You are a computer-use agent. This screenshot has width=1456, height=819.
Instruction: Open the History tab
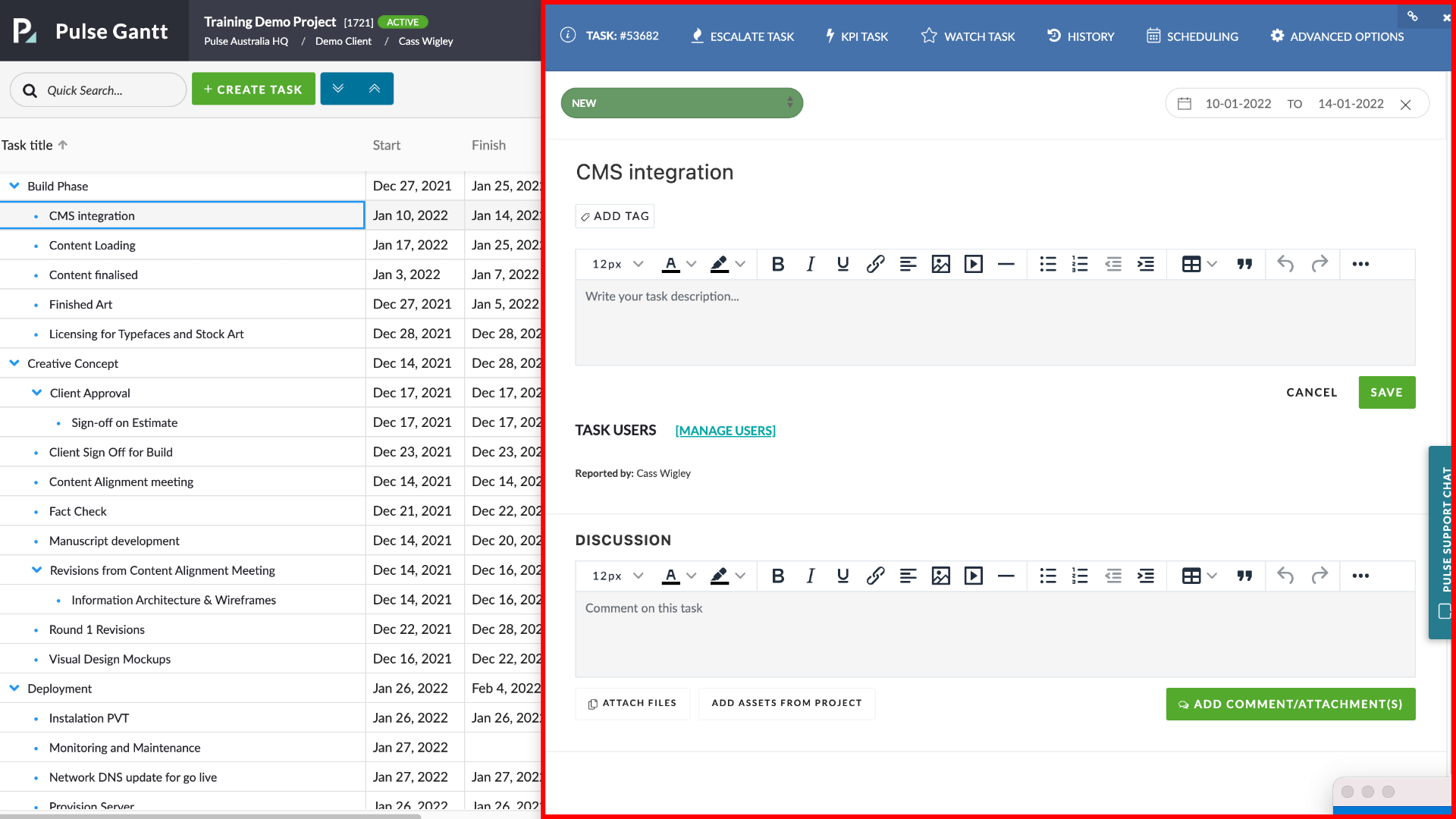1081,36
